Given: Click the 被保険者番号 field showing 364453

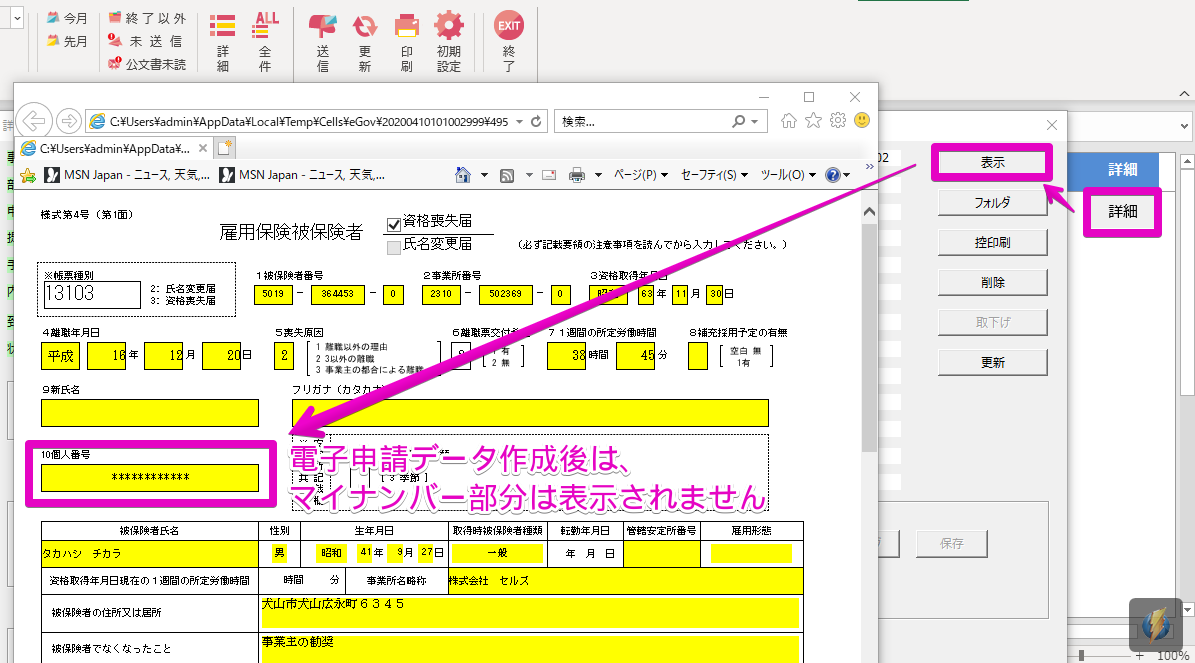Looking at the screenshot, I should point(337,294).
